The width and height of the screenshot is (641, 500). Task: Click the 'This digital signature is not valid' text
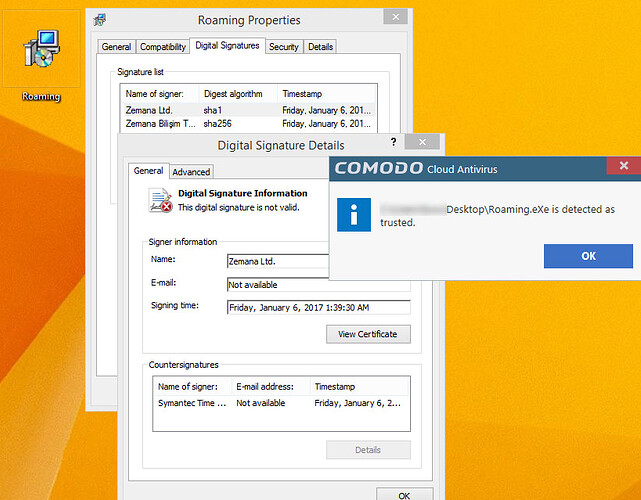click(239, 207)
